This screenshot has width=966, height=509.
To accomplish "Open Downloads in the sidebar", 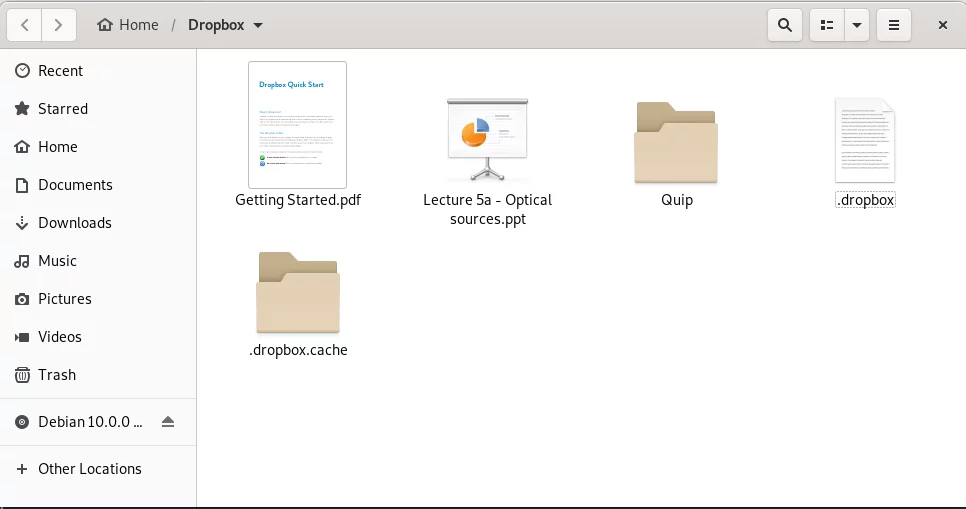I will coord(98,223).
